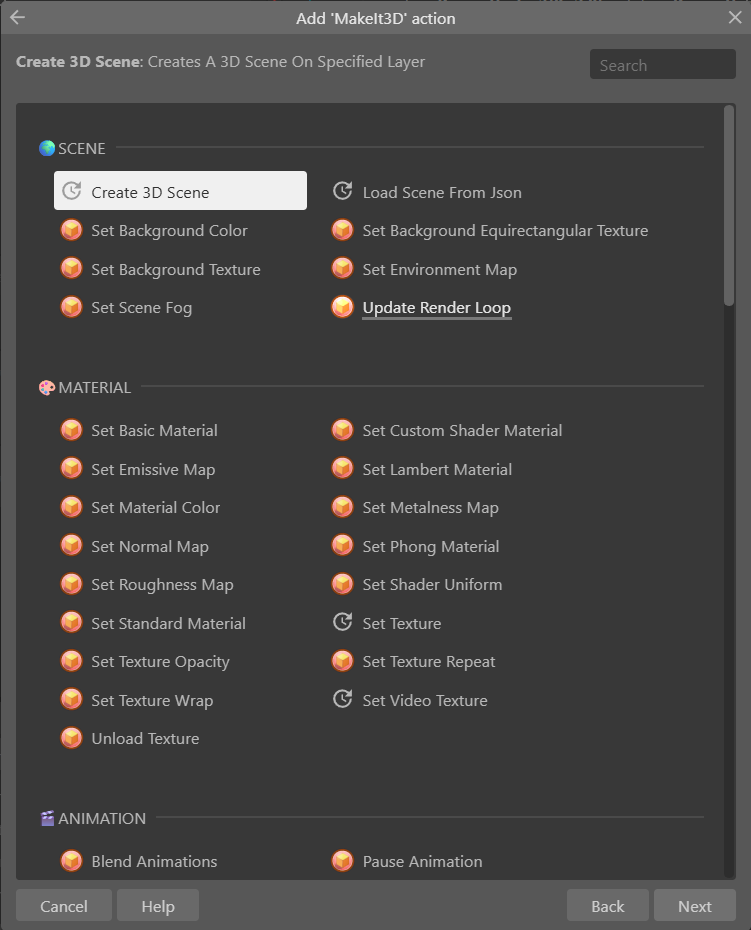Pick the Update Render Loop label

[437, 308]
